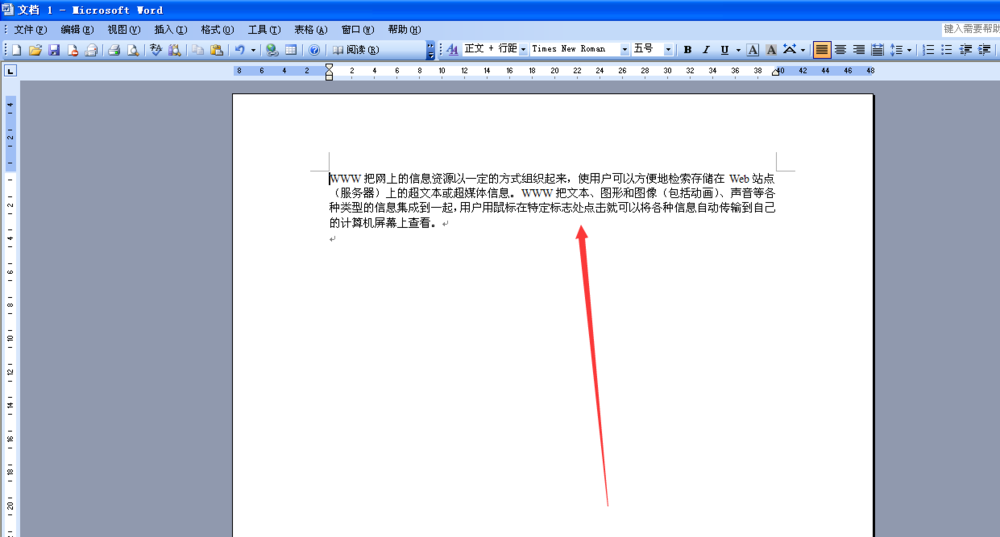Click the word Web in the paragraph
Screen dimensions: 1000x537
pyautogui.click(x=739, y=179)
